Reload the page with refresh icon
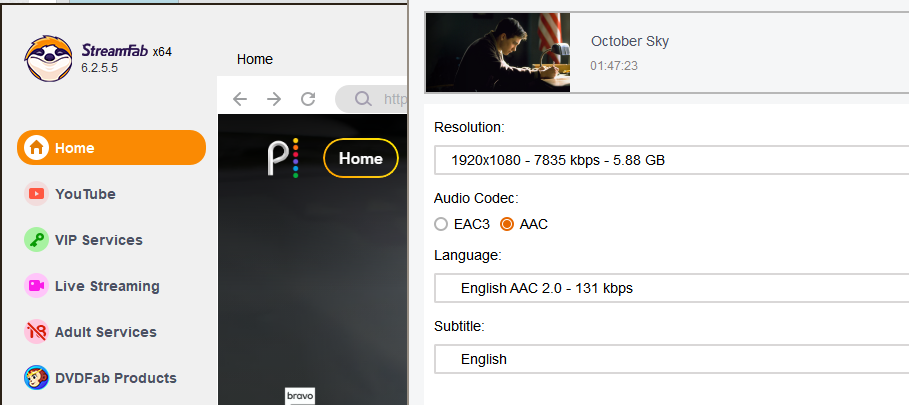This screenshot has width=909, height=405. tap(308, 98)
